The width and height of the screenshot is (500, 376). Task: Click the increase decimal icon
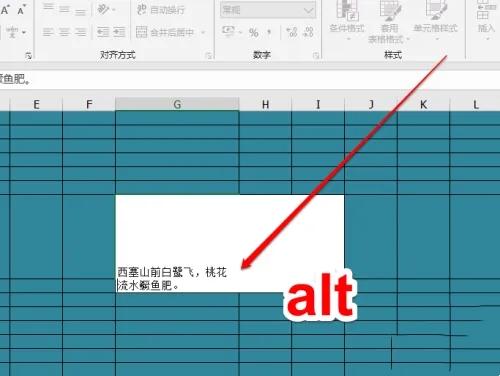292,32
